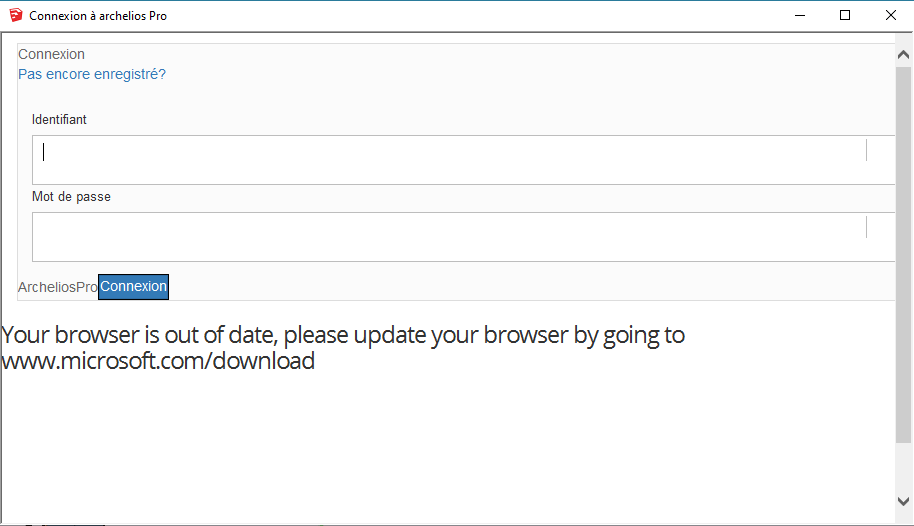Click the Identifiant label
This screenshot has height=526, width=914.
tap(59, 120)
